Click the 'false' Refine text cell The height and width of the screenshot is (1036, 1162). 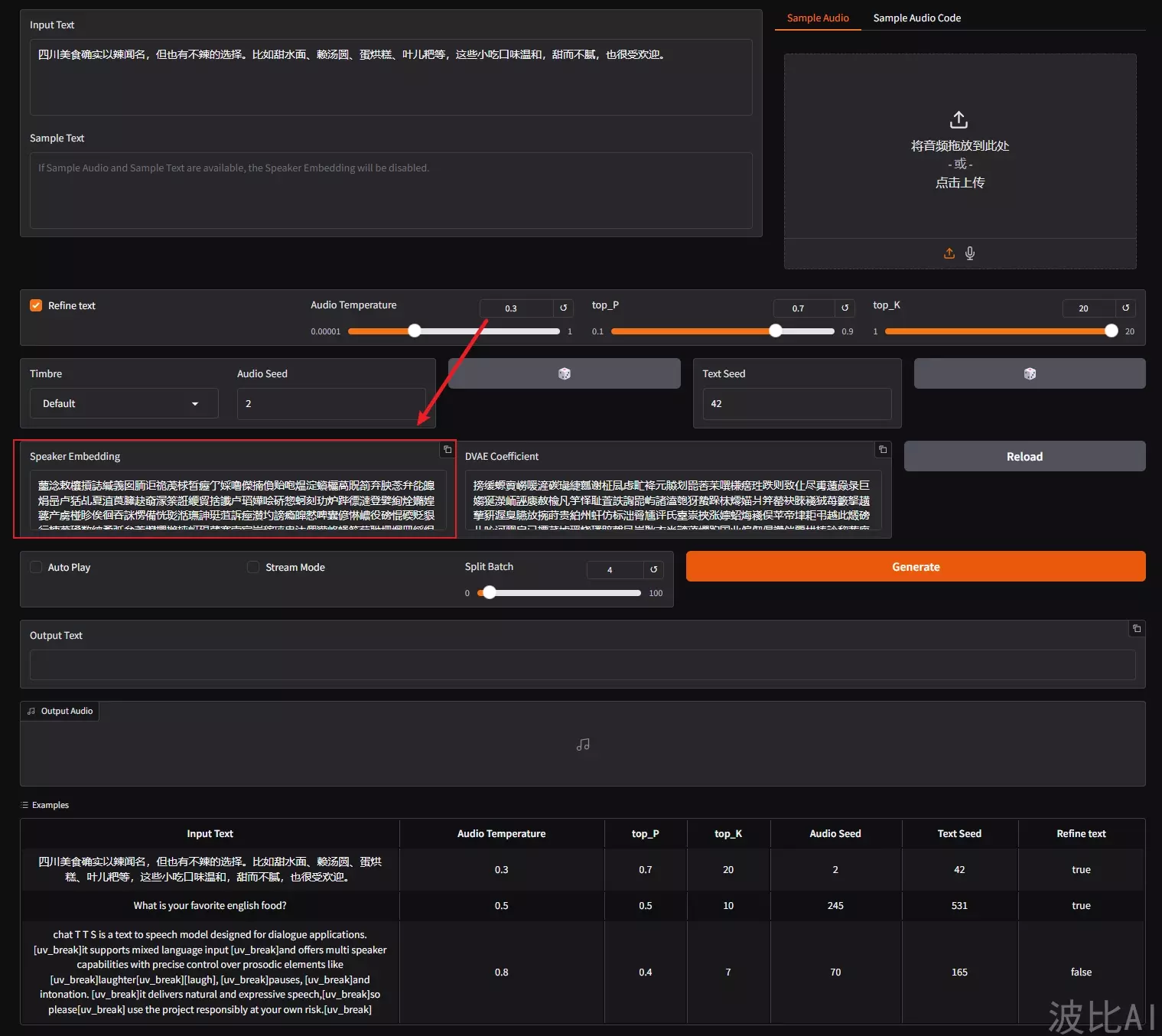point(1081,972)
